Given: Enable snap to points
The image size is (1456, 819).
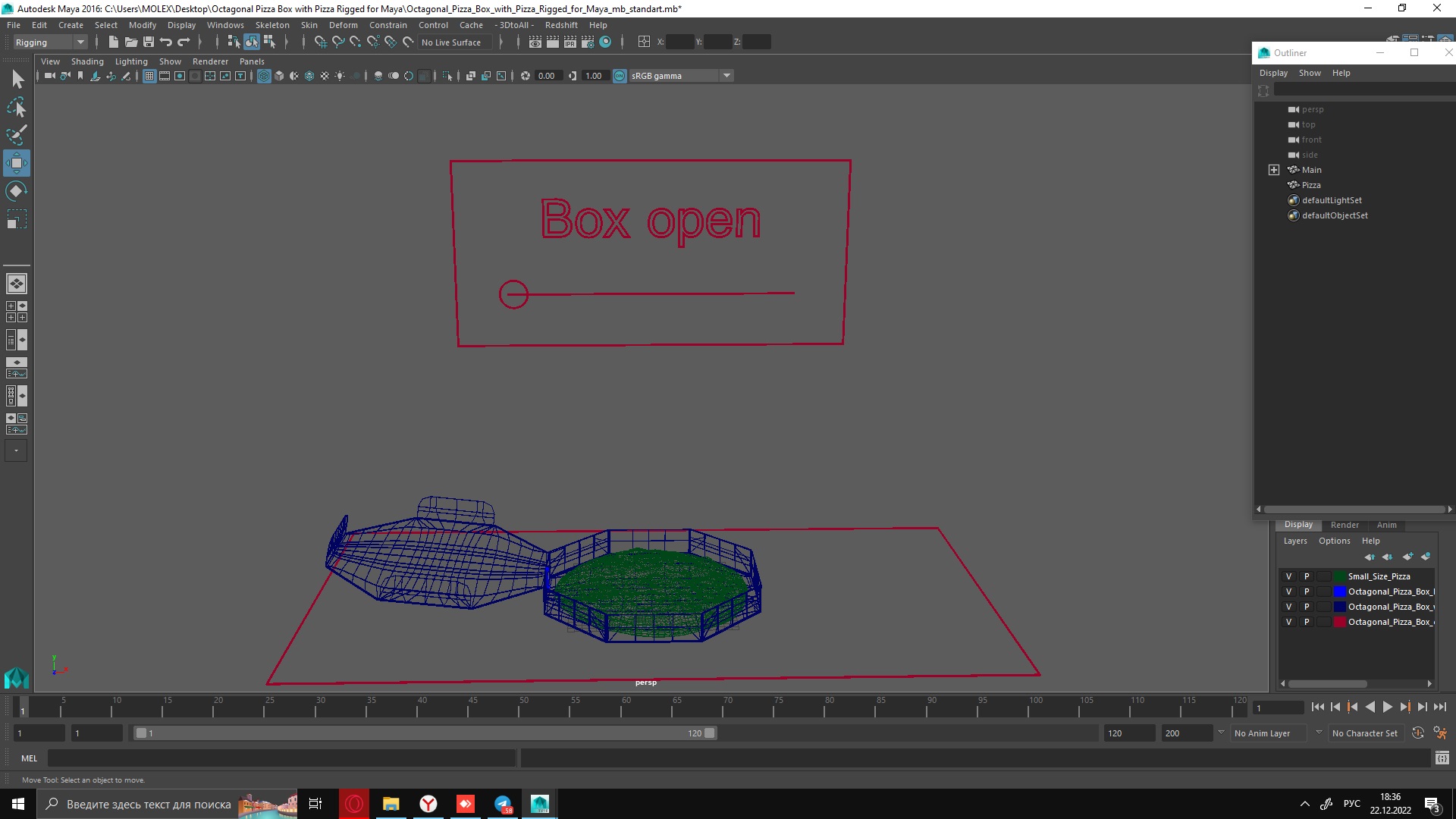Looking at the screenshot, I should 356,42.
